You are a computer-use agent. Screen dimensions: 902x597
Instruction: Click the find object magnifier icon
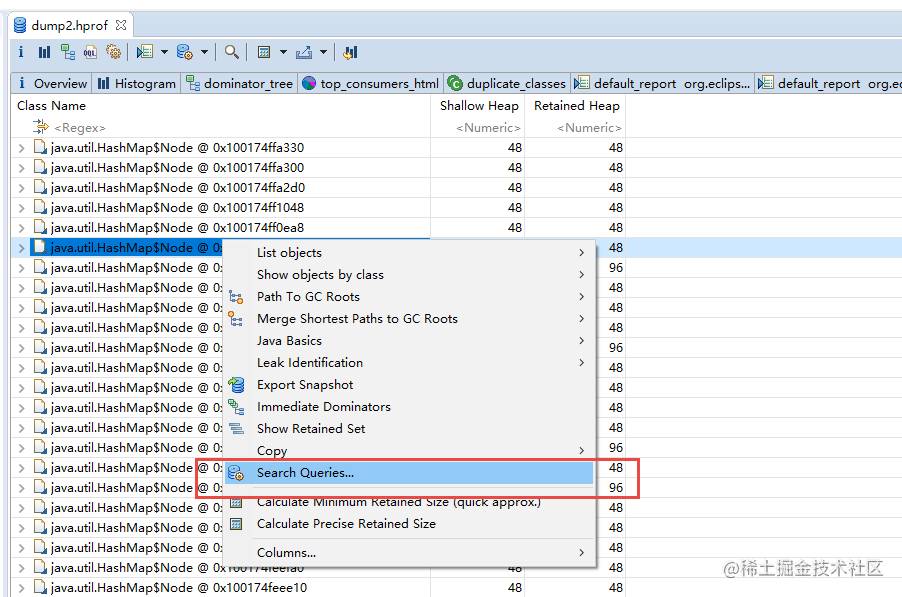pyautogui.click(x=232, y=52)
